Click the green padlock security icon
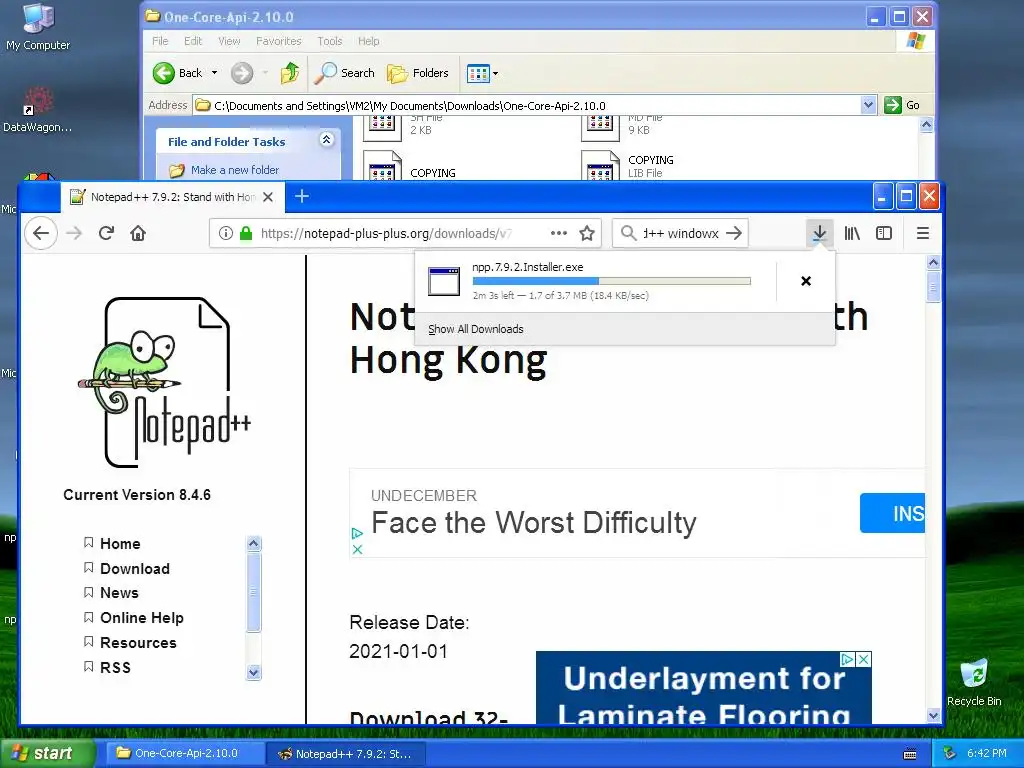 tap(246, 233)
